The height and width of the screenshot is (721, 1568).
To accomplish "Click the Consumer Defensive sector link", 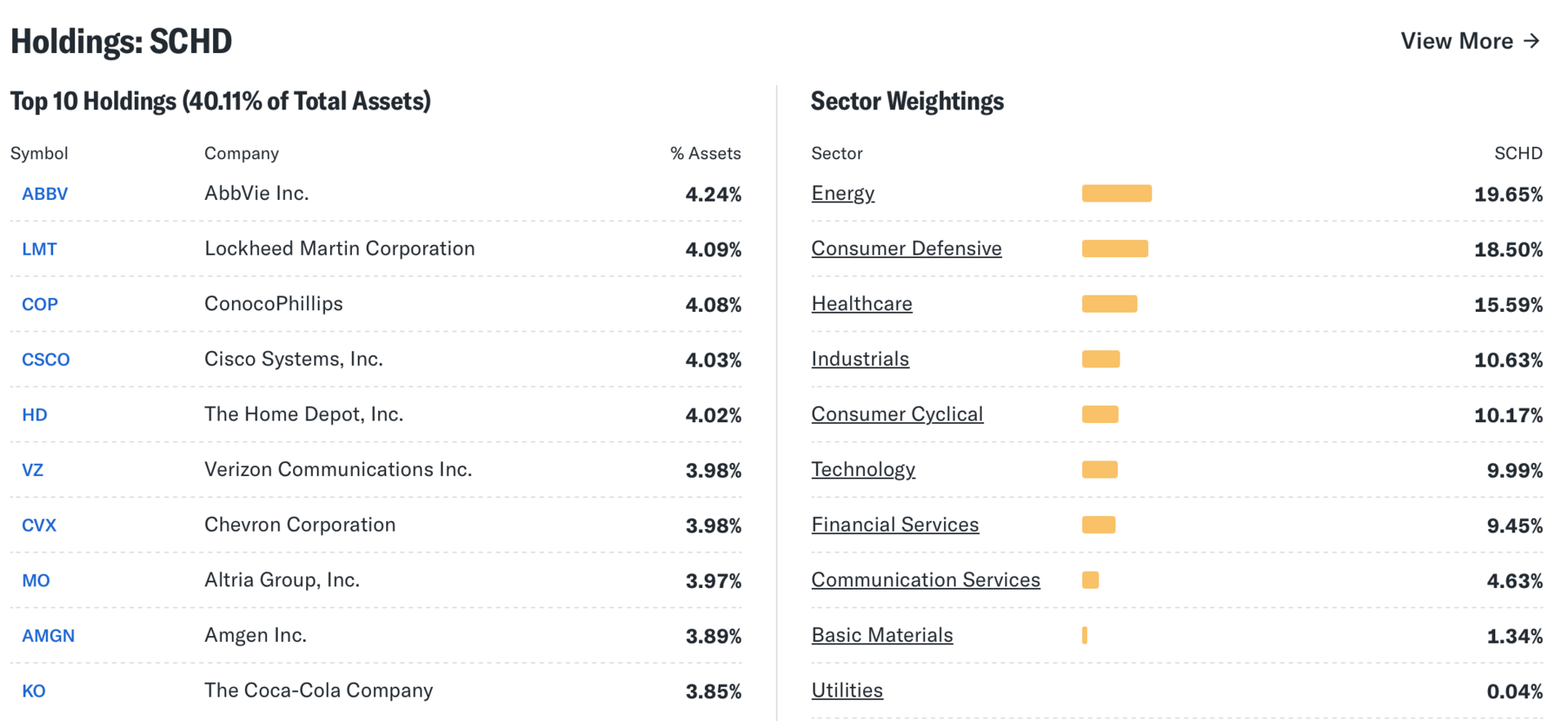I will [906, 248].
